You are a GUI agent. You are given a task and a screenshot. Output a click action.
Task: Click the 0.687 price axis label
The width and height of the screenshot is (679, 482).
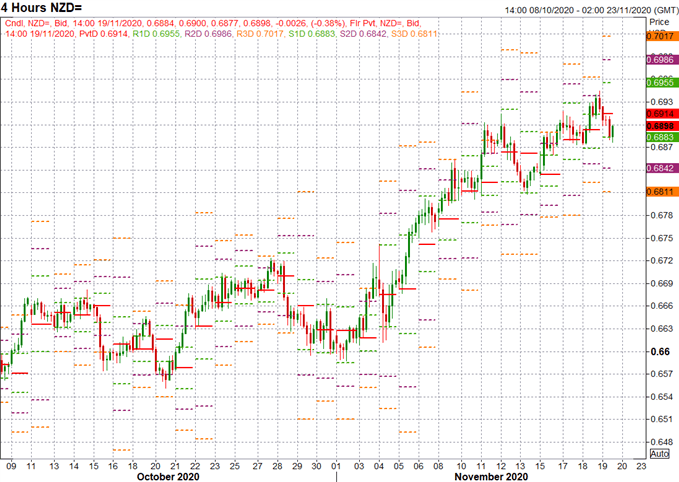tap(662, 147)
